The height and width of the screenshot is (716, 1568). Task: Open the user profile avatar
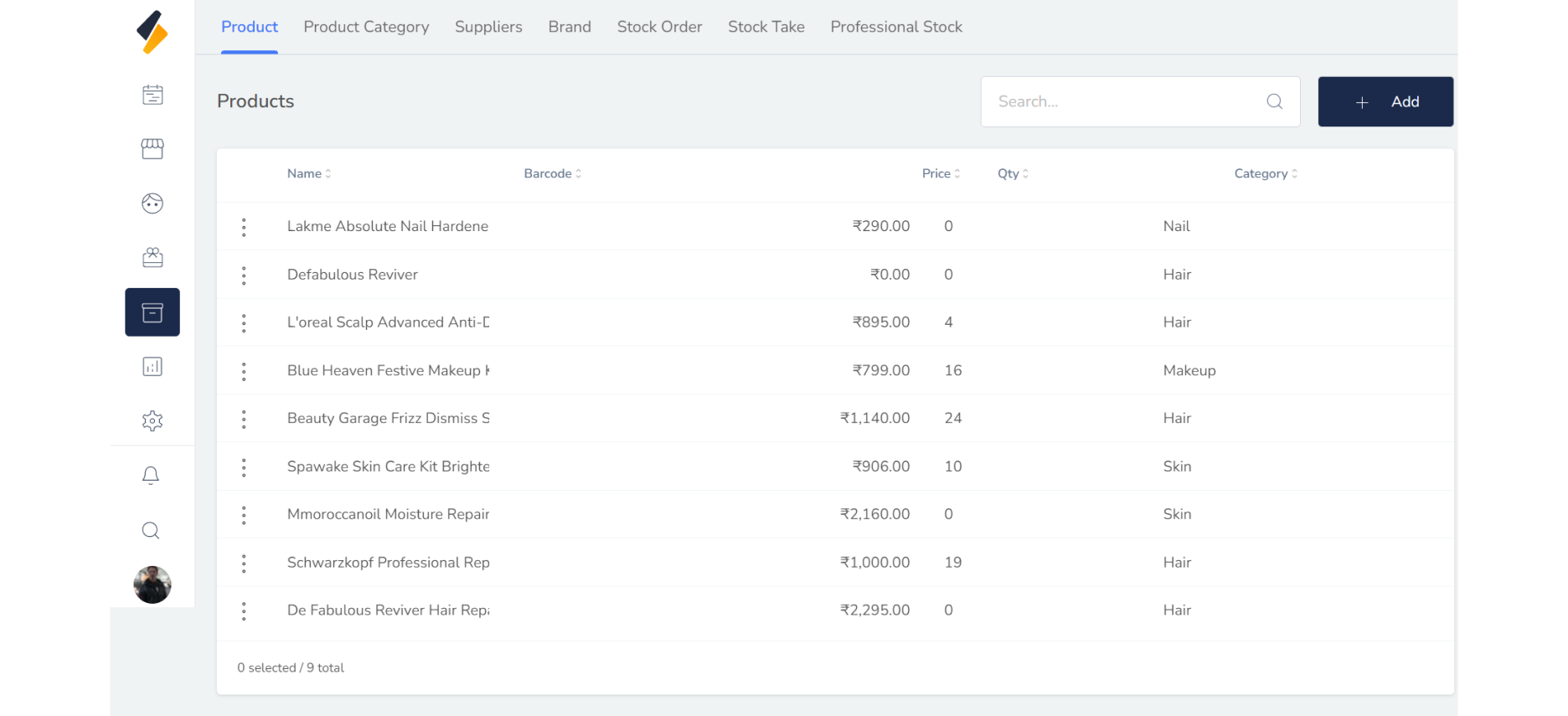152,585
